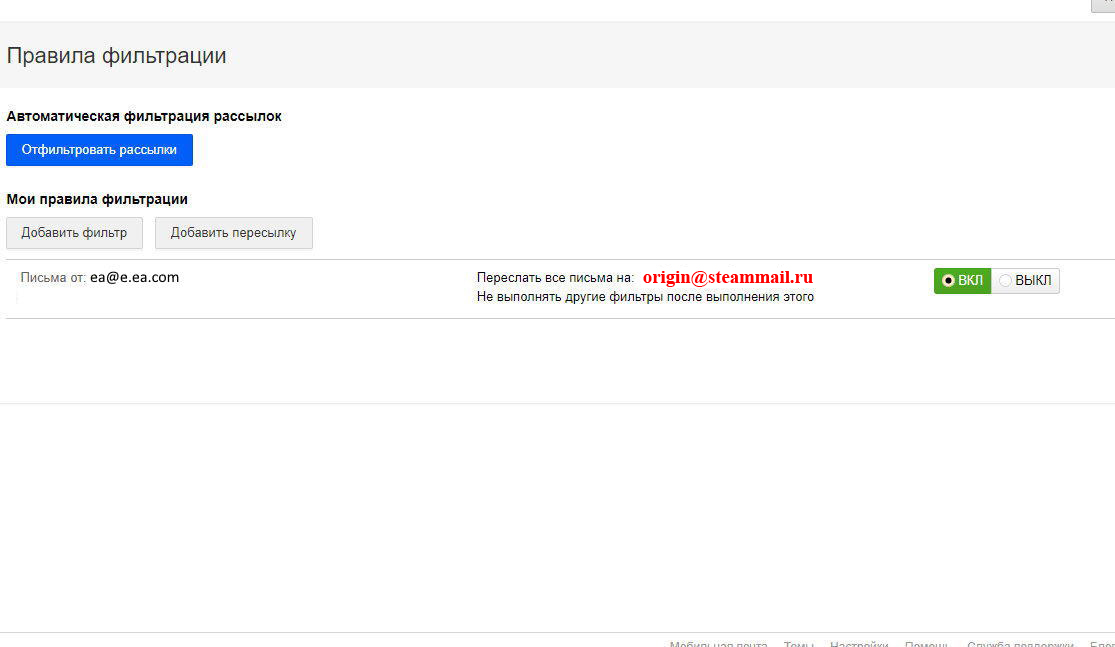Click the Автоматическая фильтрация рассылок heading
The width and height of the screenshot is (1115, 647).
point(144,116)
